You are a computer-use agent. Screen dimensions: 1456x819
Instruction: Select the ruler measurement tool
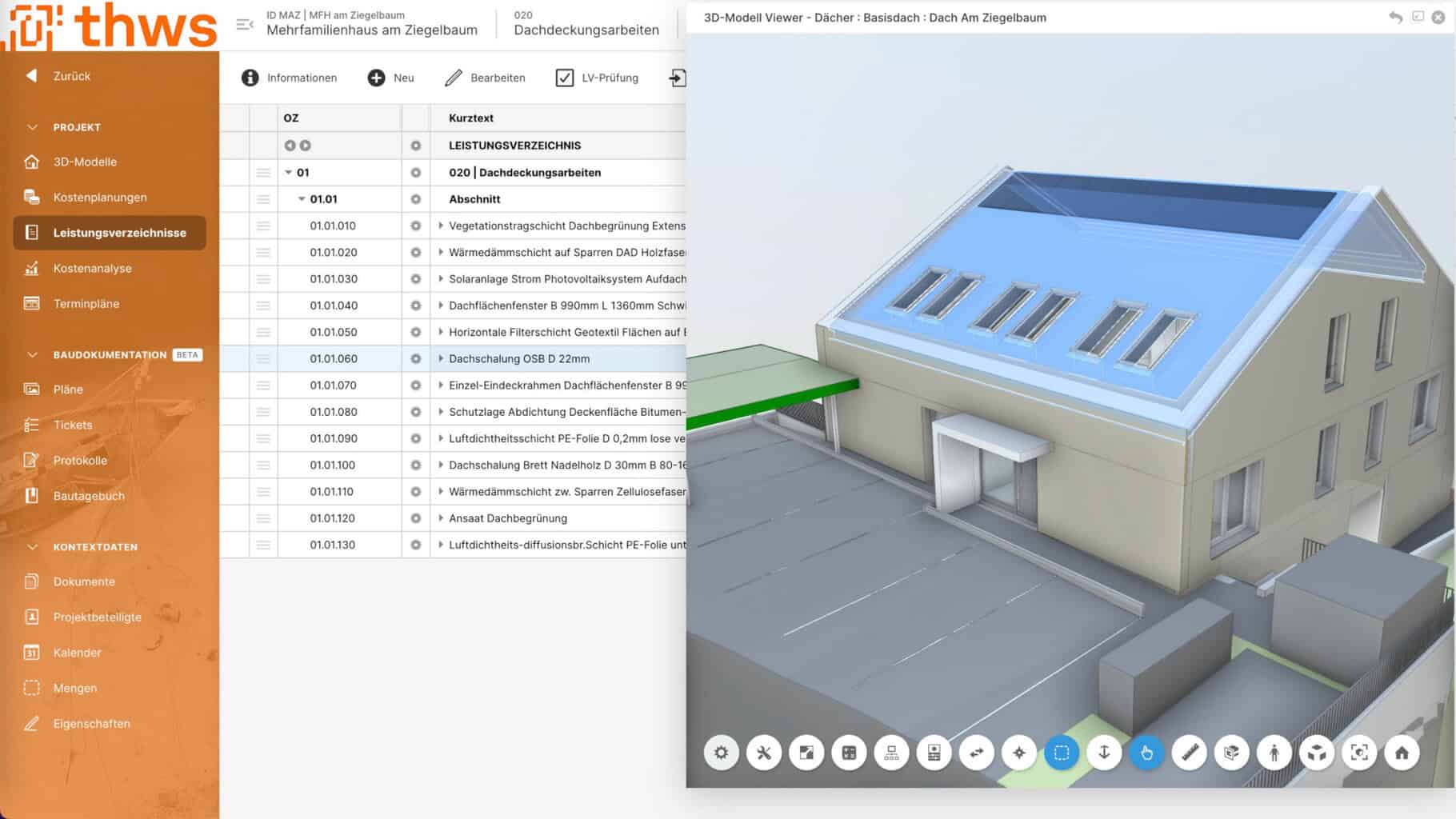(1190, 753)
